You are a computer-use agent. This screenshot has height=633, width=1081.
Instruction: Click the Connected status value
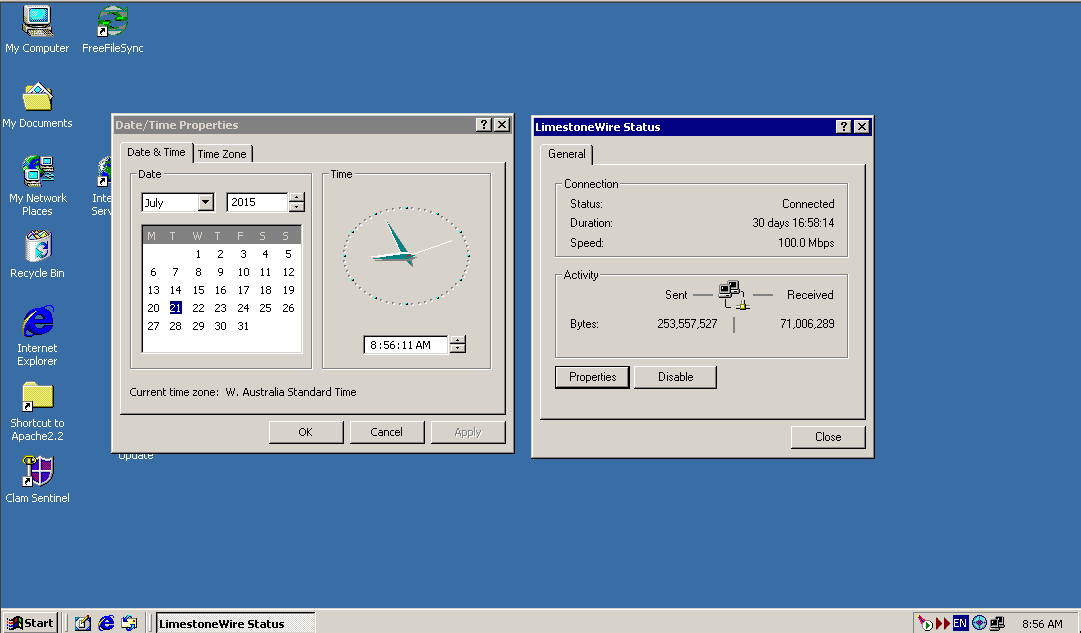[x=808, y=204]
